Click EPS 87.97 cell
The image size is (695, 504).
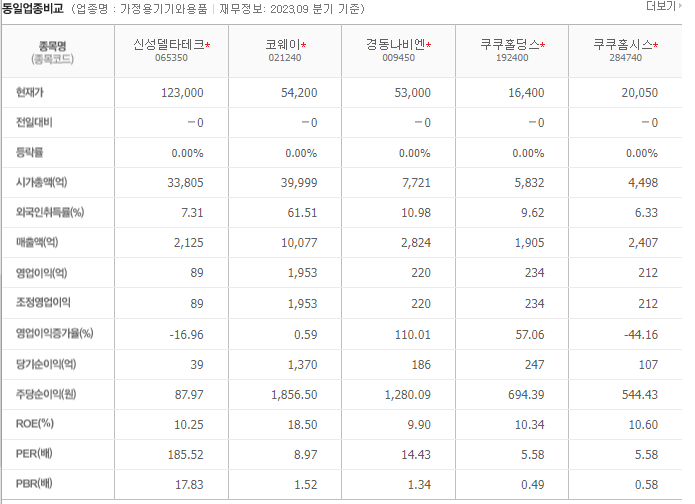(189, 395)
